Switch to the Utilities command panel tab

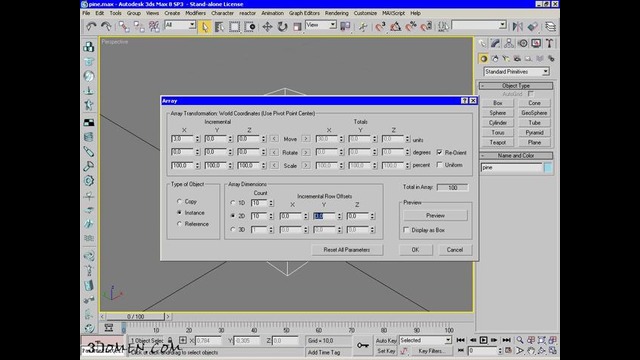pyautogui.click(x=550, y=43)
